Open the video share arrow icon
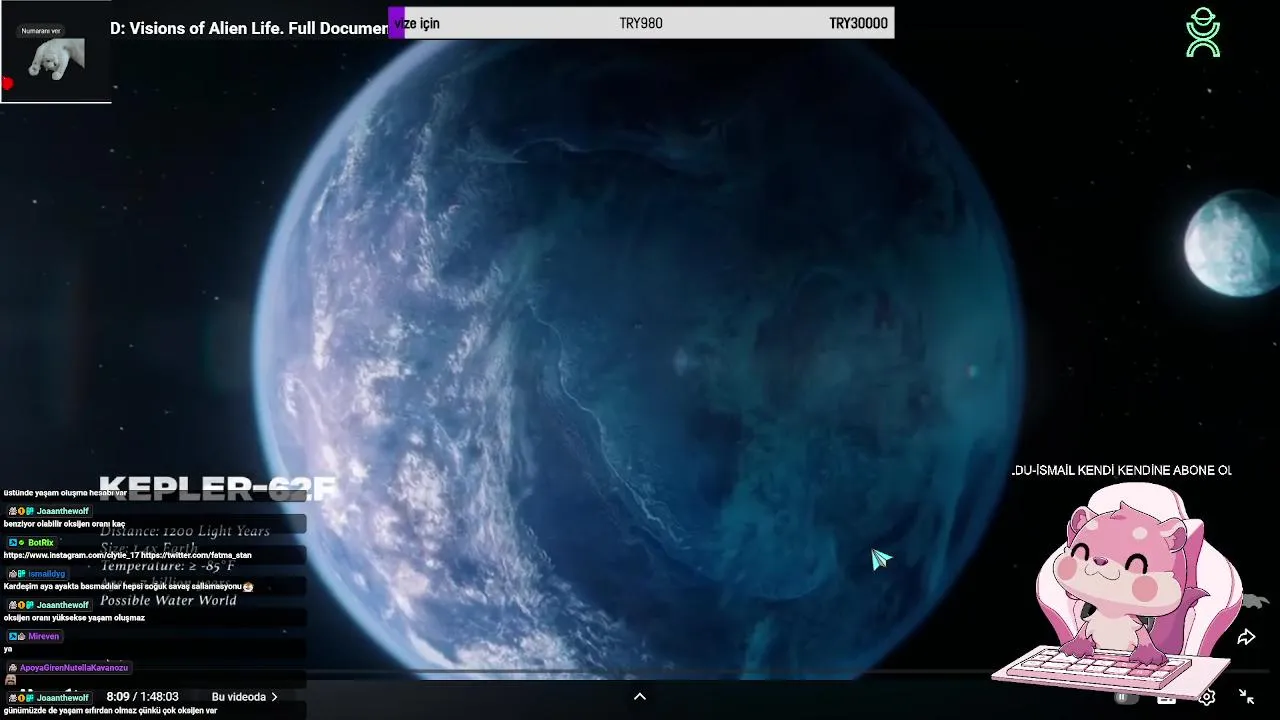 [1246, 637]
